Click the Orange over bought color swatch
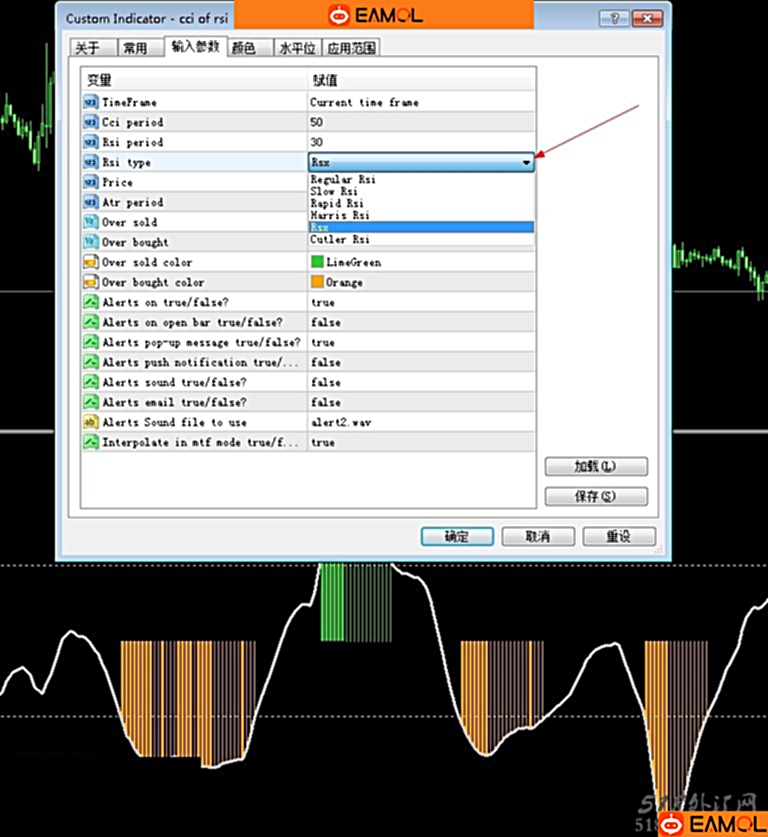 tap(317, 282)
